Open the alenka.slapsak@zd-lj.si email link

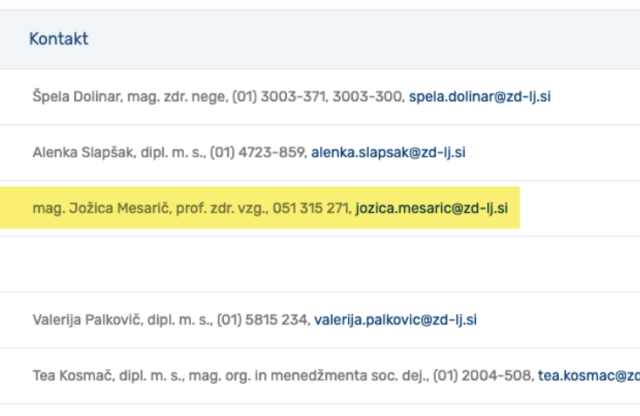click(x=388, y=153)
